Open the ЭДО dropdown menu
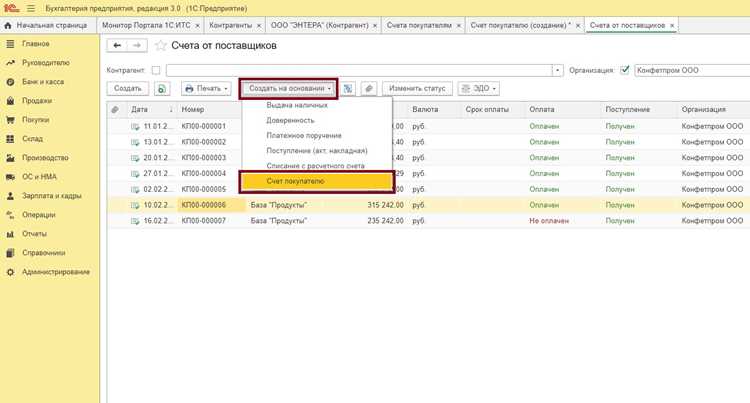 coord(479,88)
